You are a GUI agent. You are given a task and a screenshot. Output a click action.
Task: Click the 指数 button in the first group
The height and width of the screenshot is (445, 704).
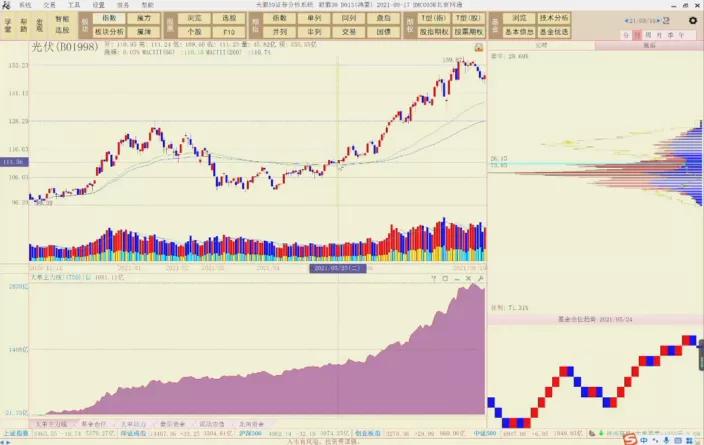point(109,18)
